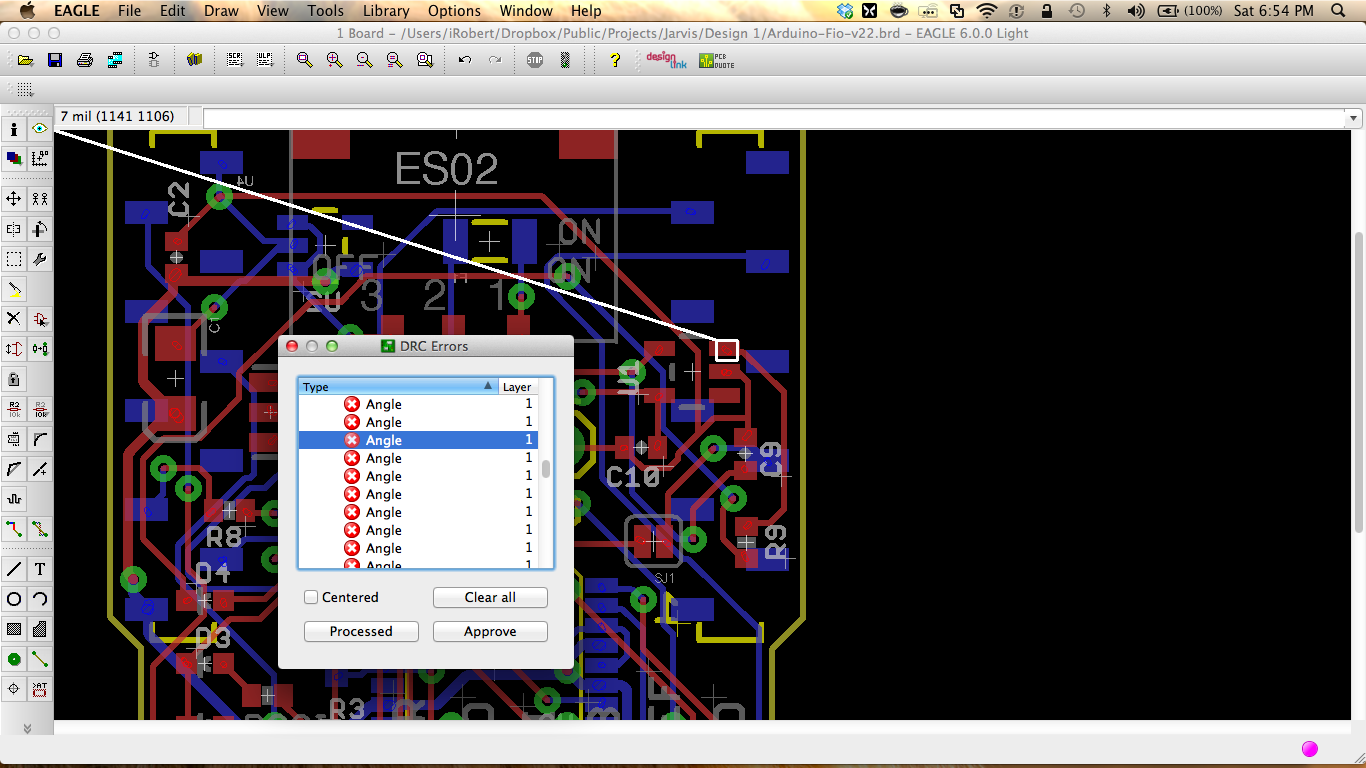Undo the last action
This screenshot has width=1366, height=768.
(x=464, y=60)
